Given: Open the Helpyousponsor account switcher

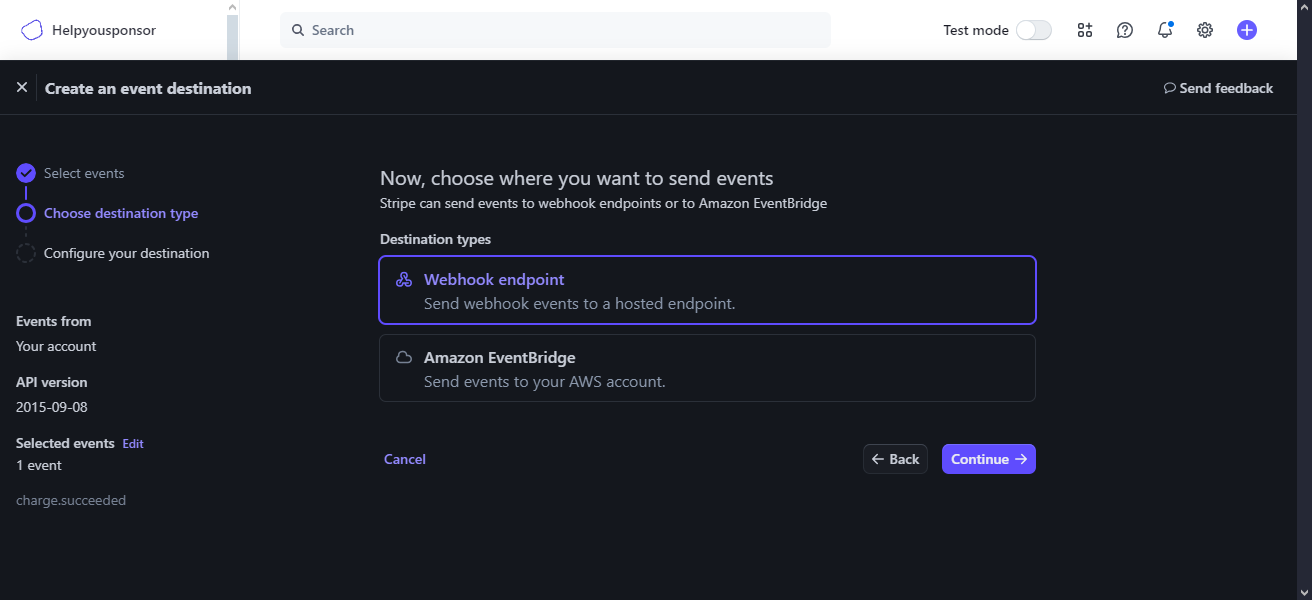Looking at the screenshot, I should tap(88, 30).
